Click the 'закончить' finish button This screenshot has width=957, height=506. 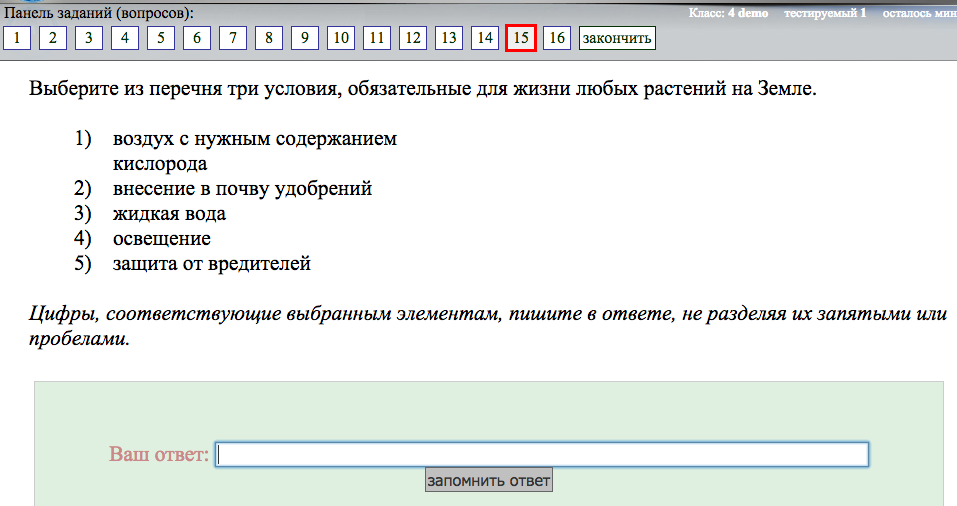(x=617, y=38)
